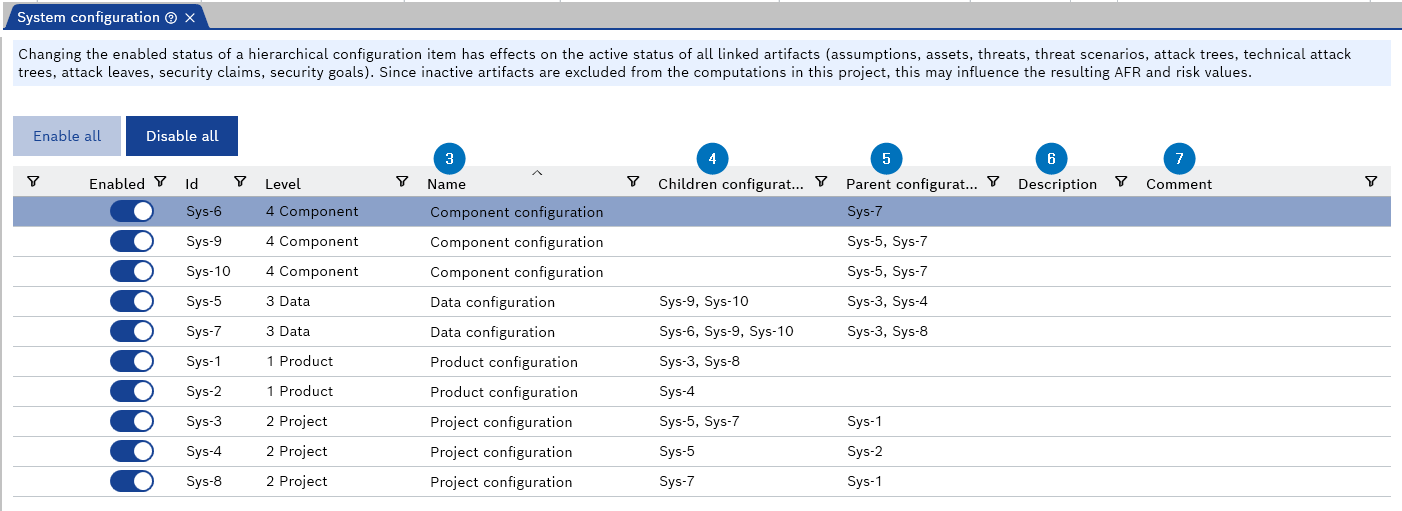1402x511 pixels.
Task: Select the Sys-8 Project configuration row
Action: point(500,481)
